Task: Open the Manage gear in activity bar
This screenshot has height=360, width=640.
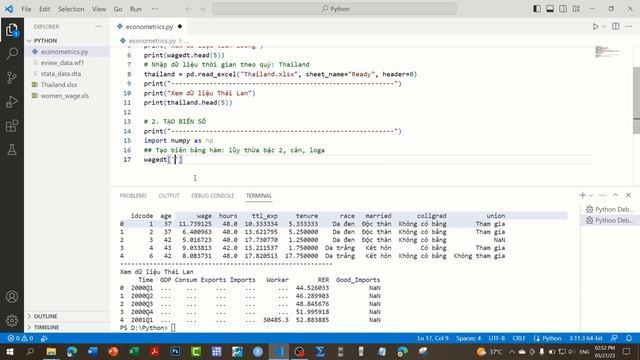Action: [x=12, y=320]
